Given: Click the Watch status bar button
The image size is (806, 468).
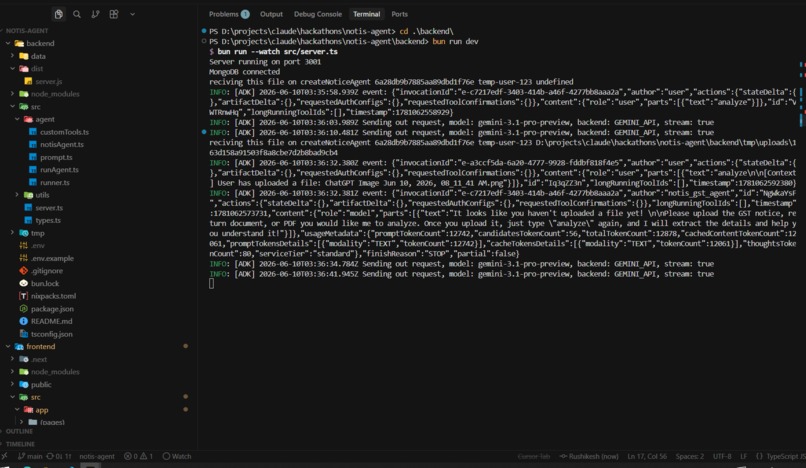Looking at the screenshot, I should (177, 456).
